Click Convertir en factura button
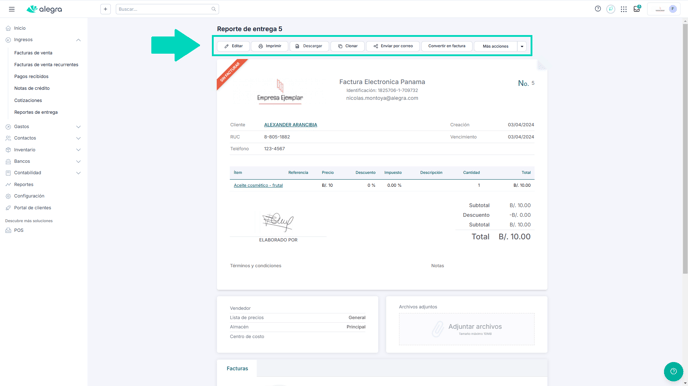Image resolution: width=688 pixels, height=386 pixels. pyautogui.click(x=447, y=46)
